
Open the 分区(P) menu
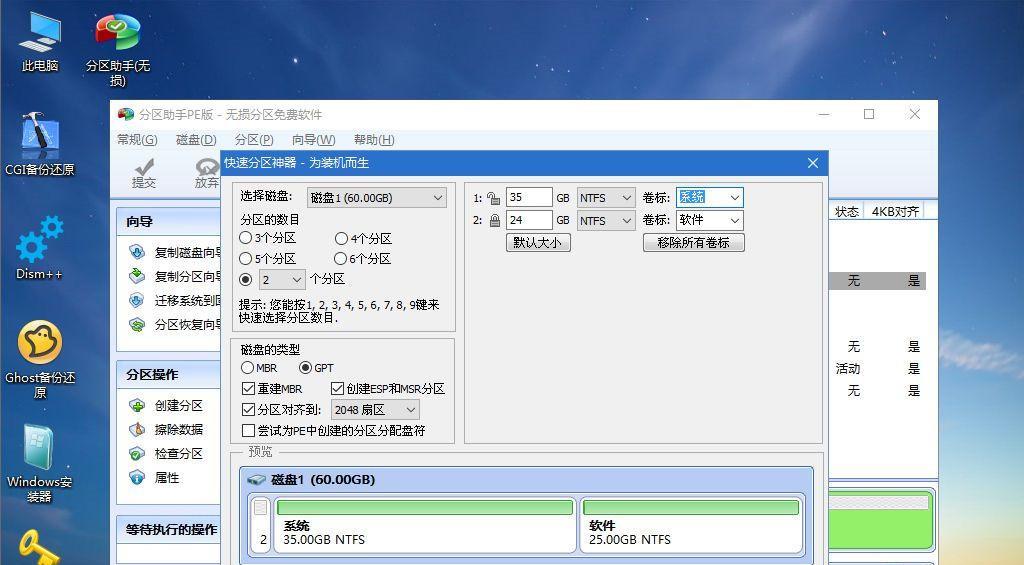254,140
